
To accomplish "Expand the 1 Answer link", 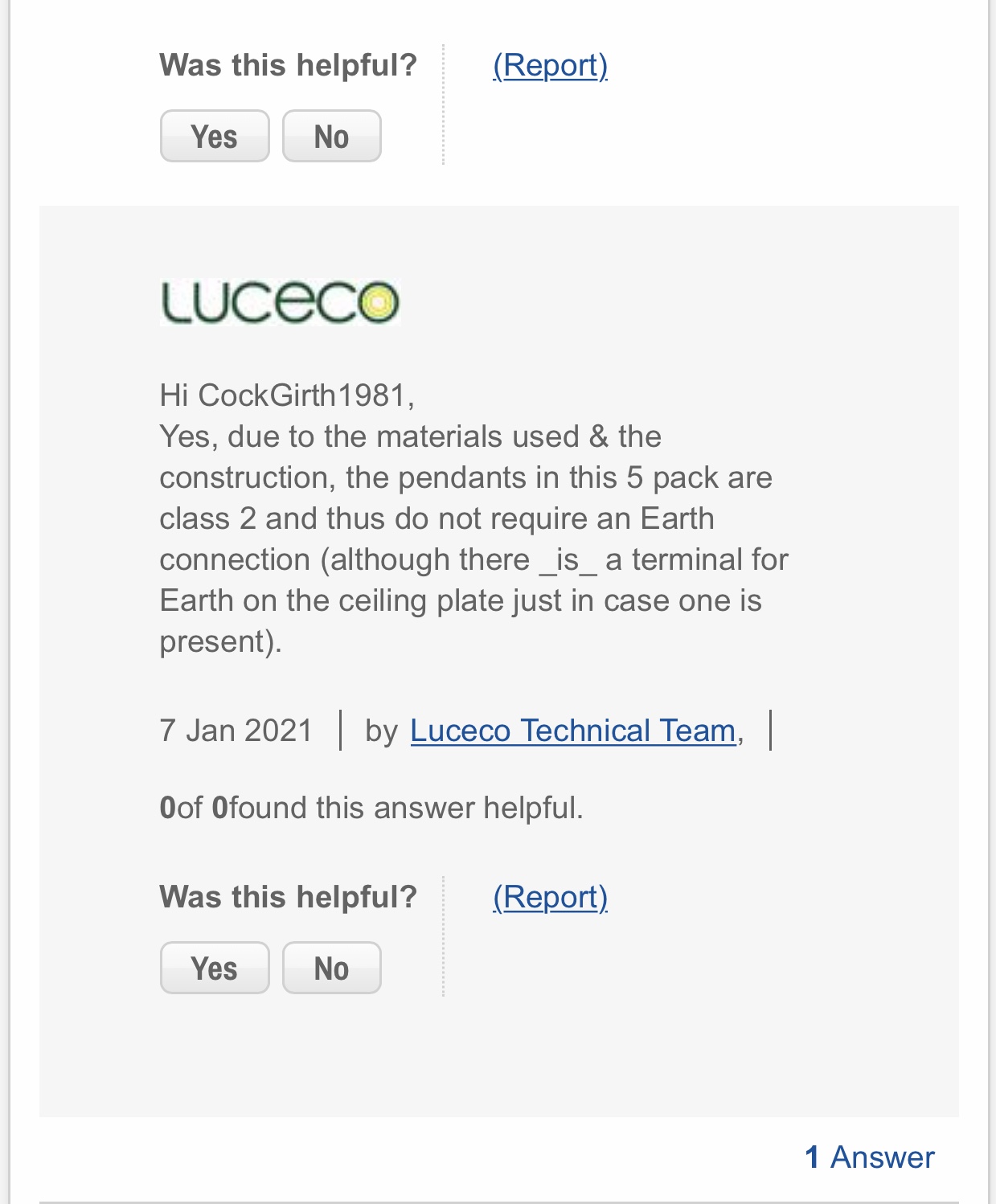I will 870,1157.
